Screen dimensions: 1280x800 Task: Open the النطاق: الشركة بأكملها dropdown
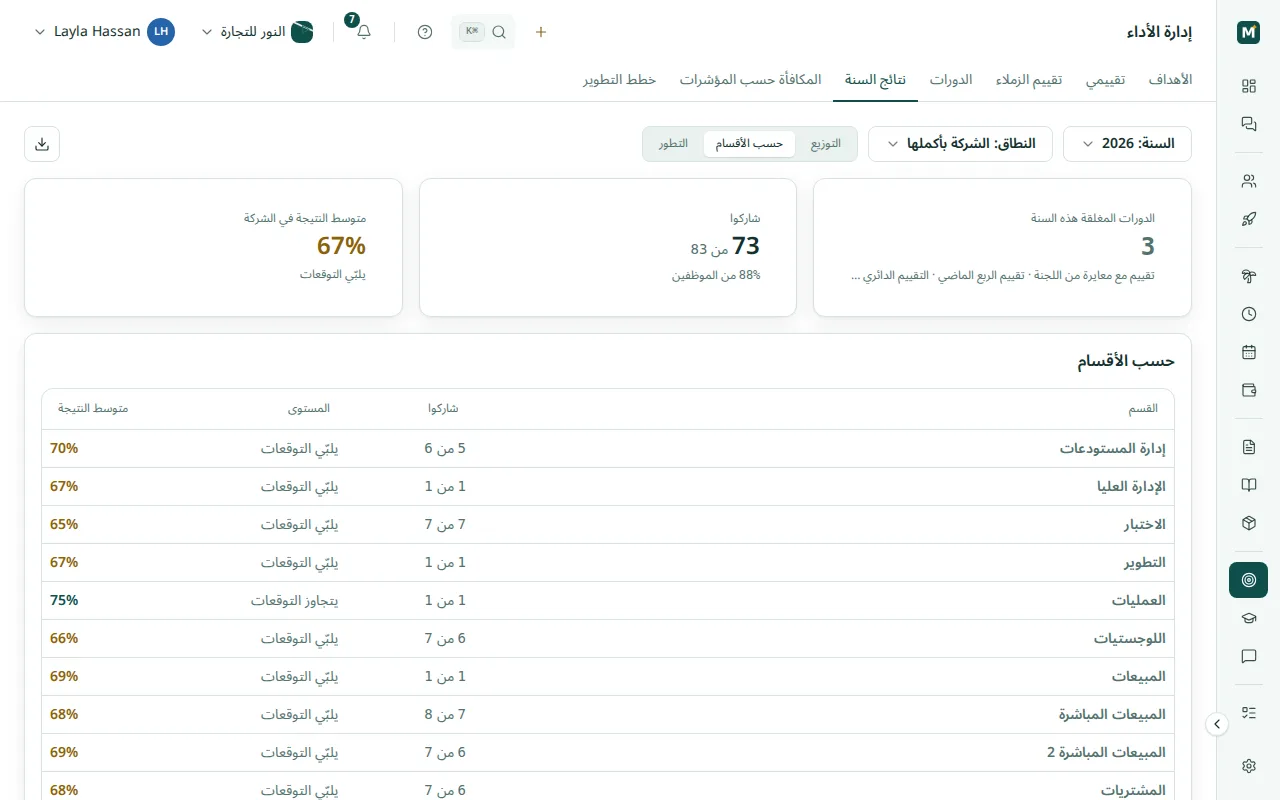pyautogui.click(x=959, y=144)
